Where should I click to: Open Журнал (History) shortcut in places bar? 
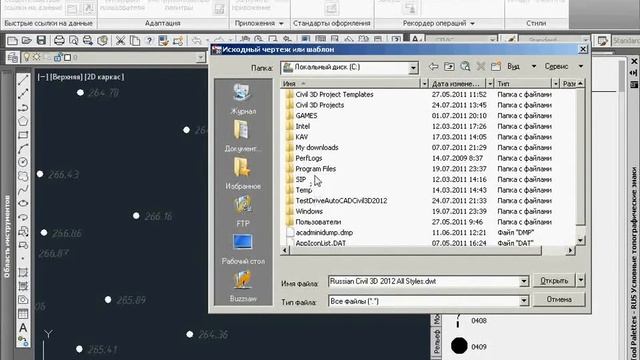(x=243, y=99)
